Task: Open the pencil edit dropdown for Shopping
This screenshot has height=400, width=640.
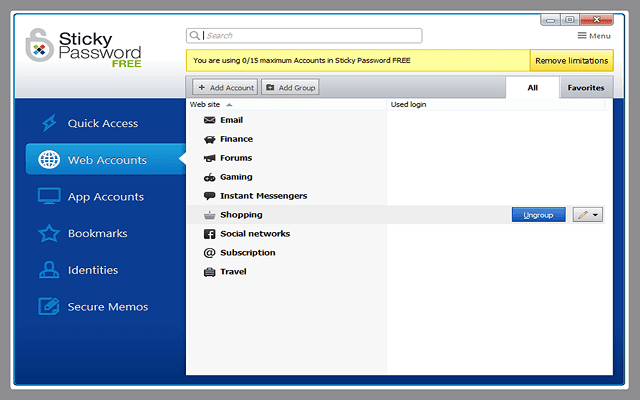Action: click(x=588, y=215)
